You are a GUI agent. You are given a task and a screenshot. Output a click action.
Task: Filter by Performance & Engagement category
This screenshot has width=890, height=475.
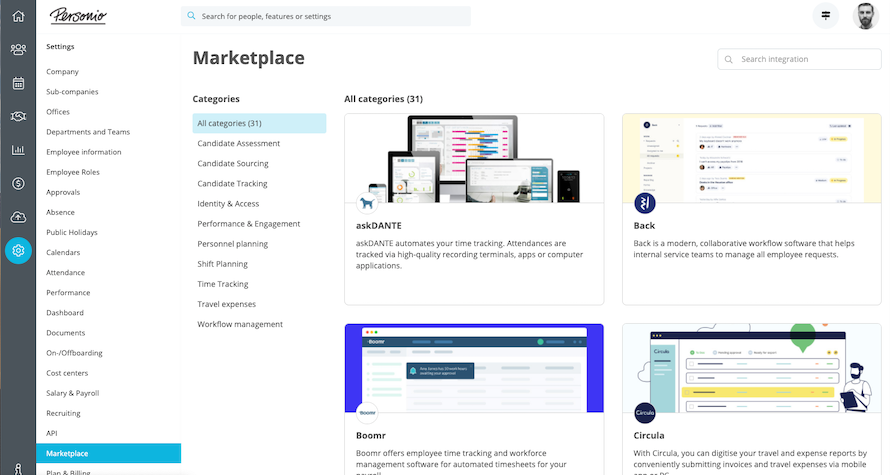pyautogui.click(x=249, y=224)
